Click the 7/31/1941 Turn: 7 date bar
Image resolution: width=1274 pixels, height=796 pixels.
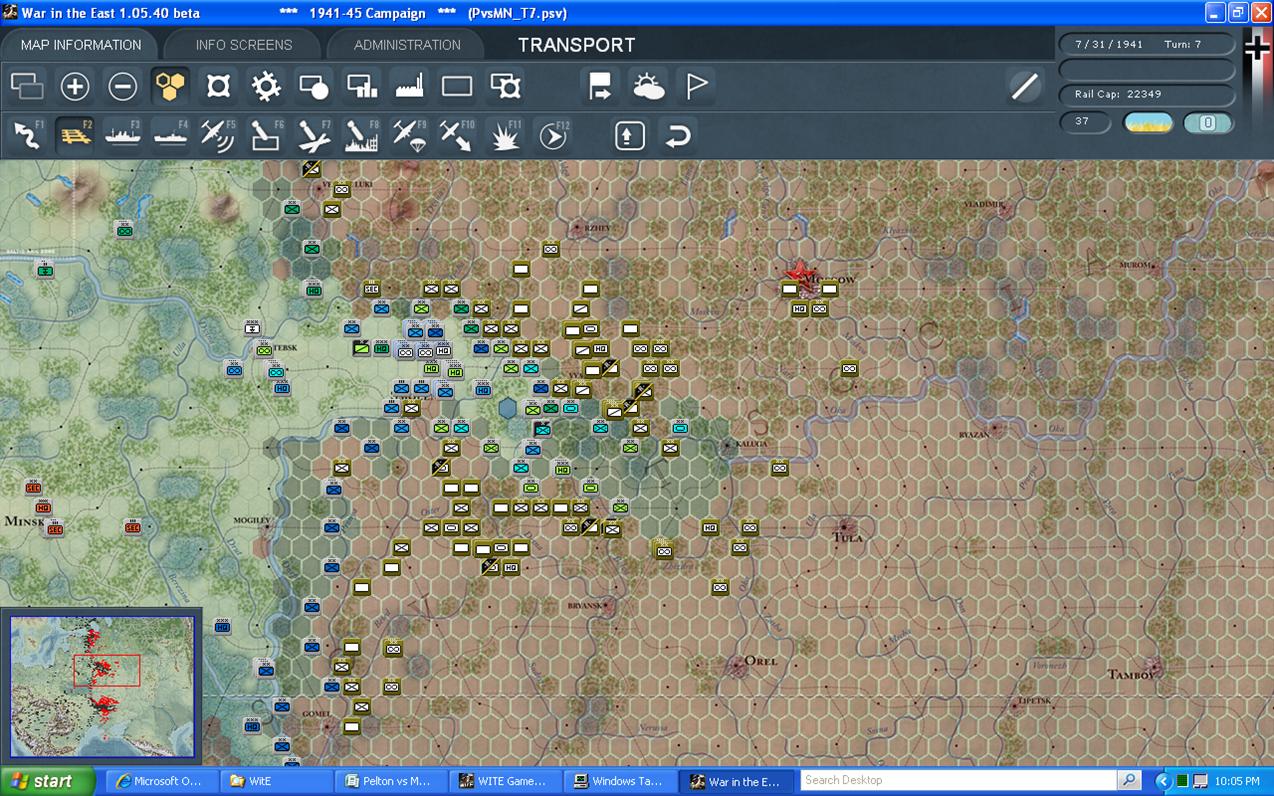[1147, 45]
